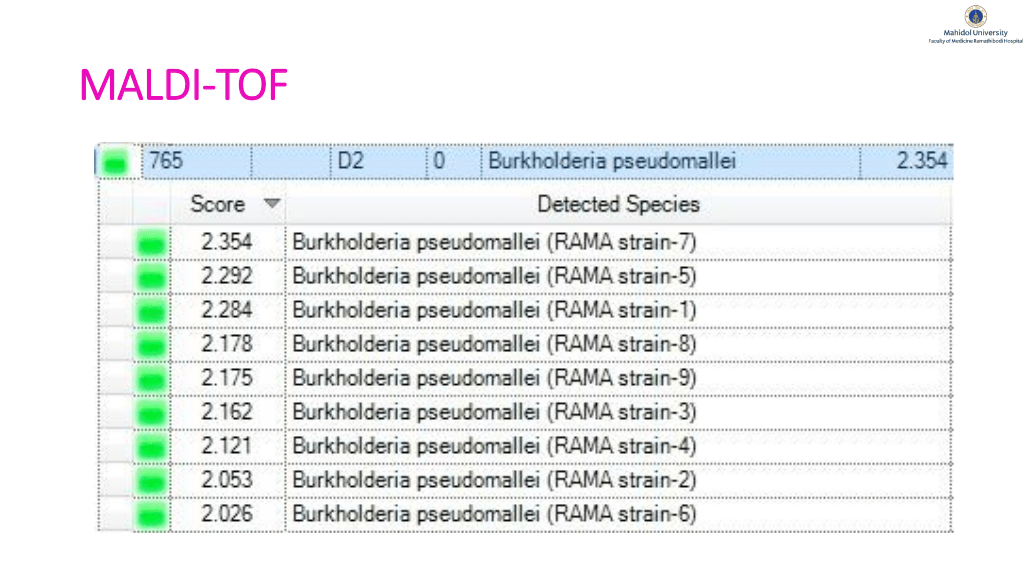Select the RAMA strain-2 species entry

pyautogui.click(x=494, y=481)
